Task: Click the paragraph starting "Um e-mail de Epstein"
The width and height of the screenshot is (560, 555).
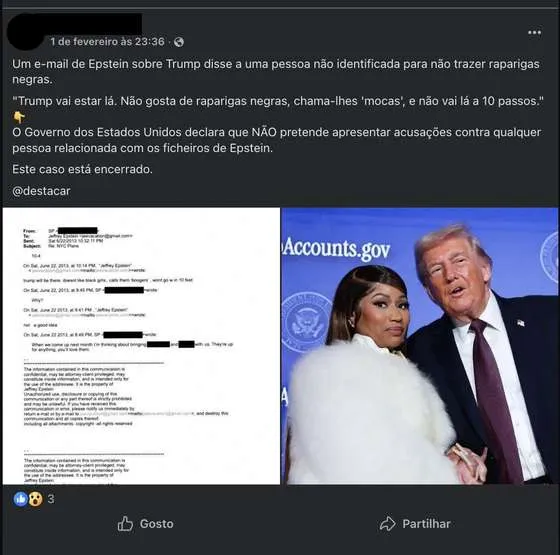Action: click(x=276, y=71)
